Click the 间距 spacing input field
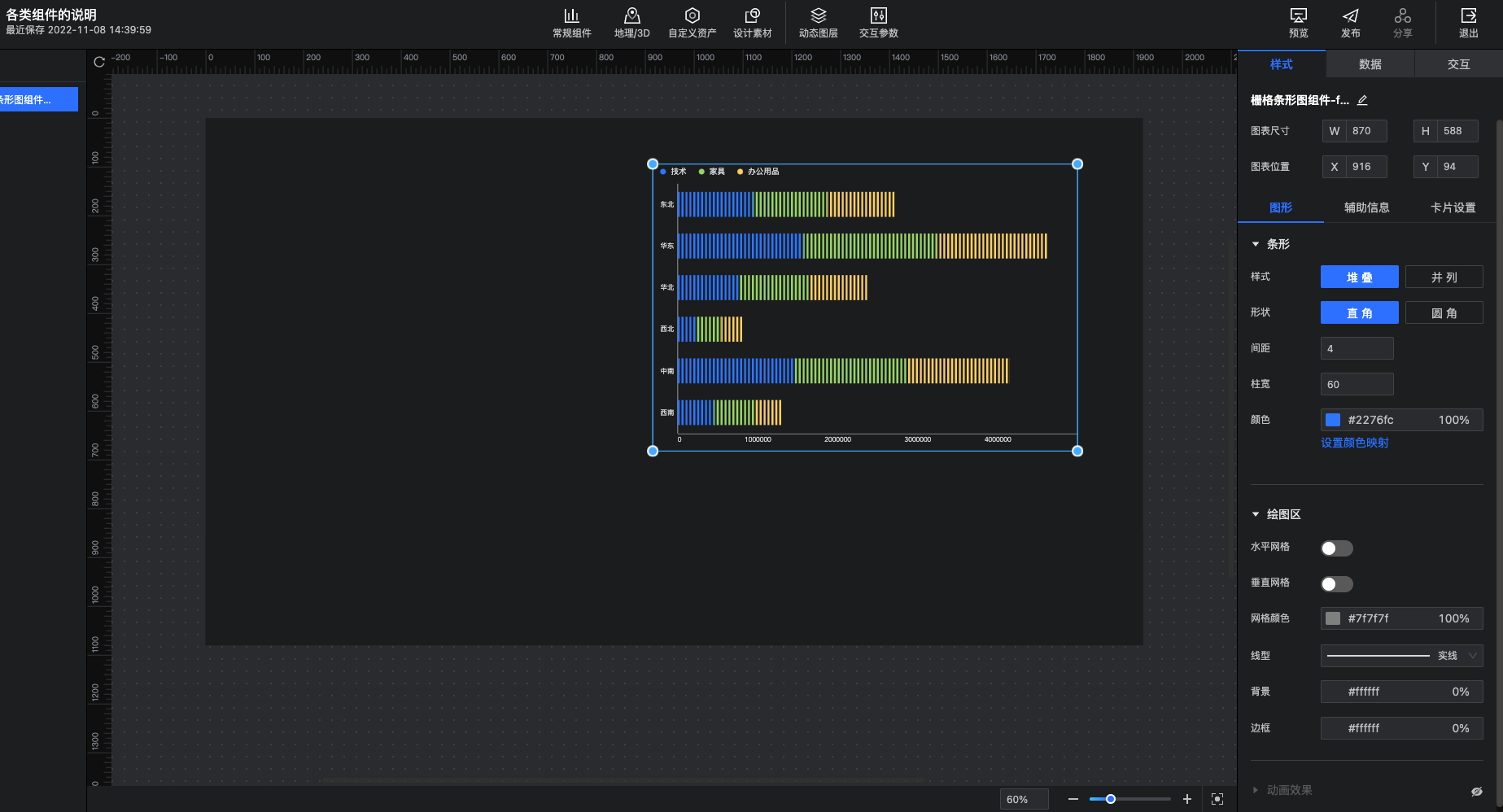1503x812 pixels. (1357, 348)
